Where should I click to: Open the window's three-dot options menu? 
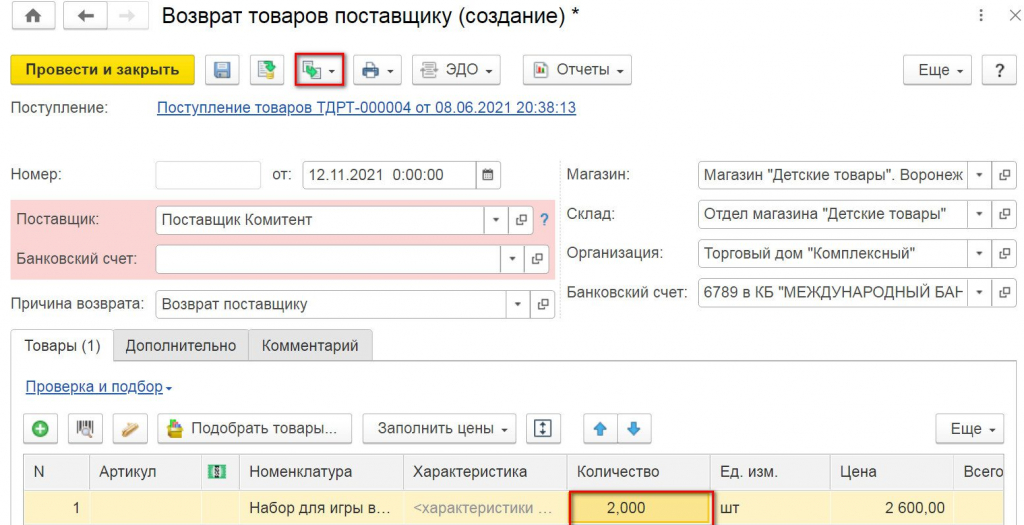coord(981,16)
